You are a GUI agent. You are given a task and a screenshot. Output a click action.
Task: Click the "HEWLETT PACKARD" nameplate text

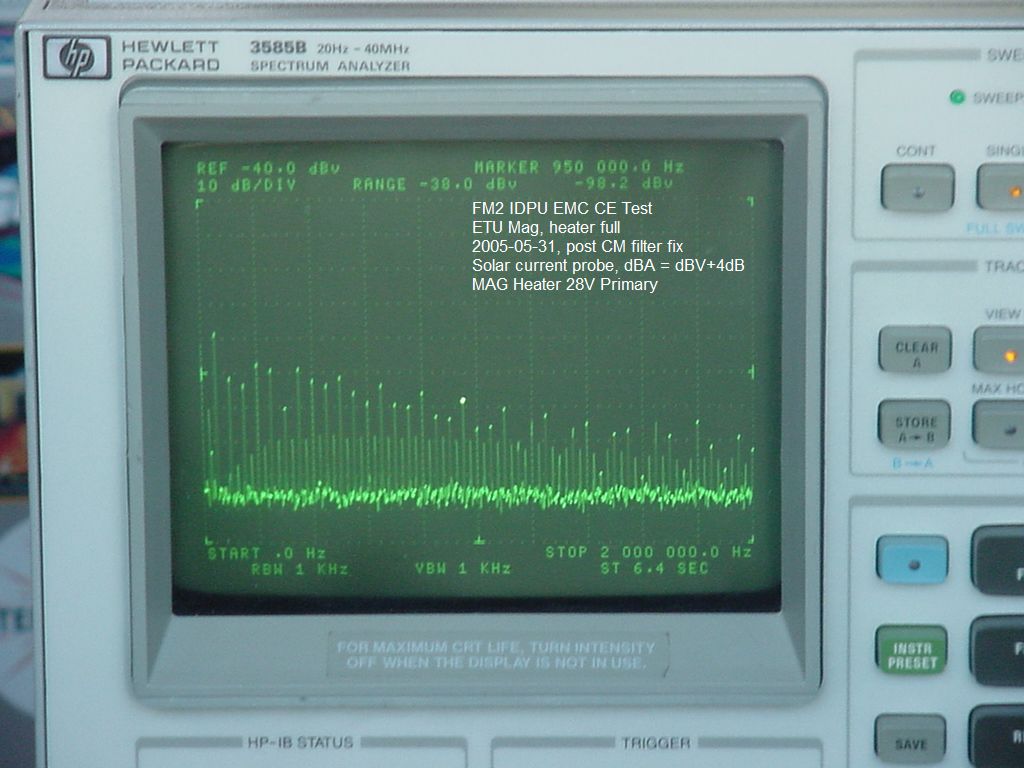[170, 56]
